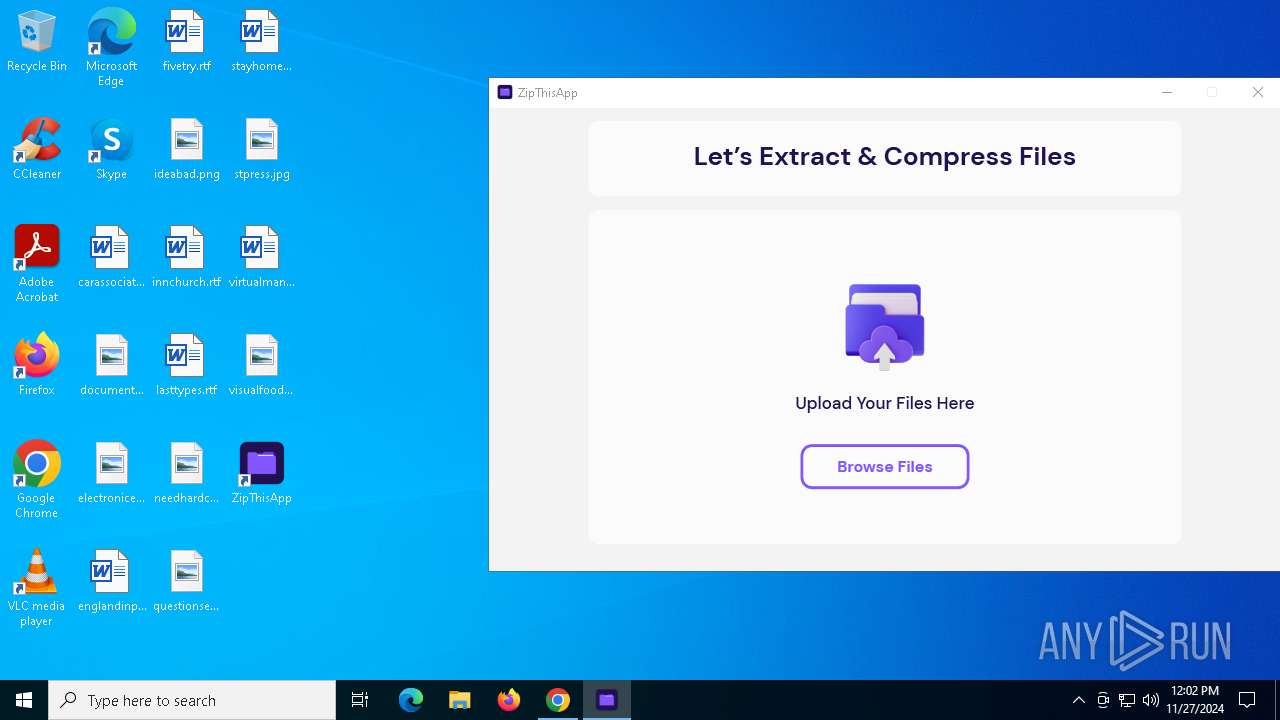Select ideabad.png image file
Image resolution: width=1280 pixels, height=720 pixels.
[186, 150]
